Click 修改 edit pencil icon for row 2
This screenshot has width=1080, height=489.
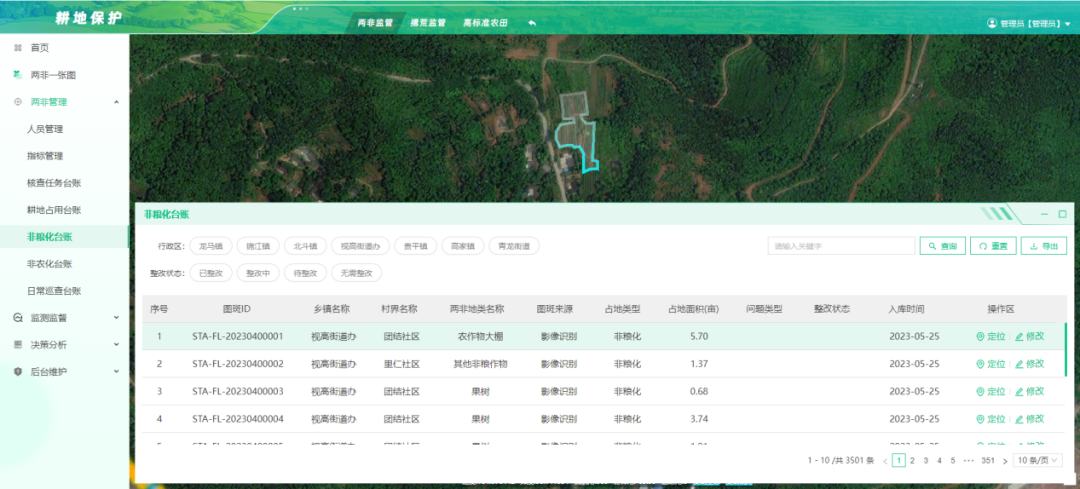1020,364
